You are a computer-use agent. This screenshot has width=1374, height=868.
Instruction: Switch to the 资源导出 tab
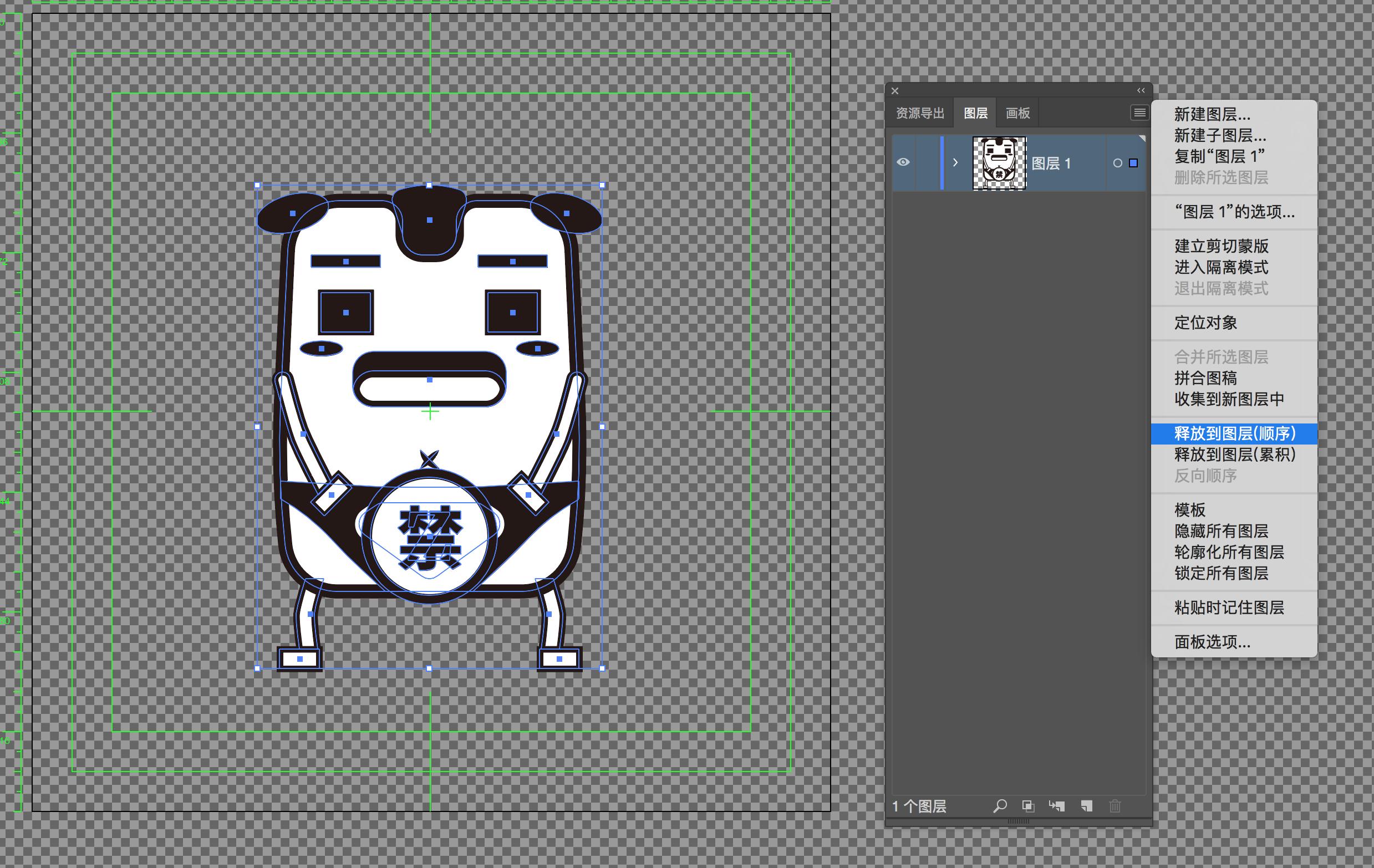pos(920,113)
